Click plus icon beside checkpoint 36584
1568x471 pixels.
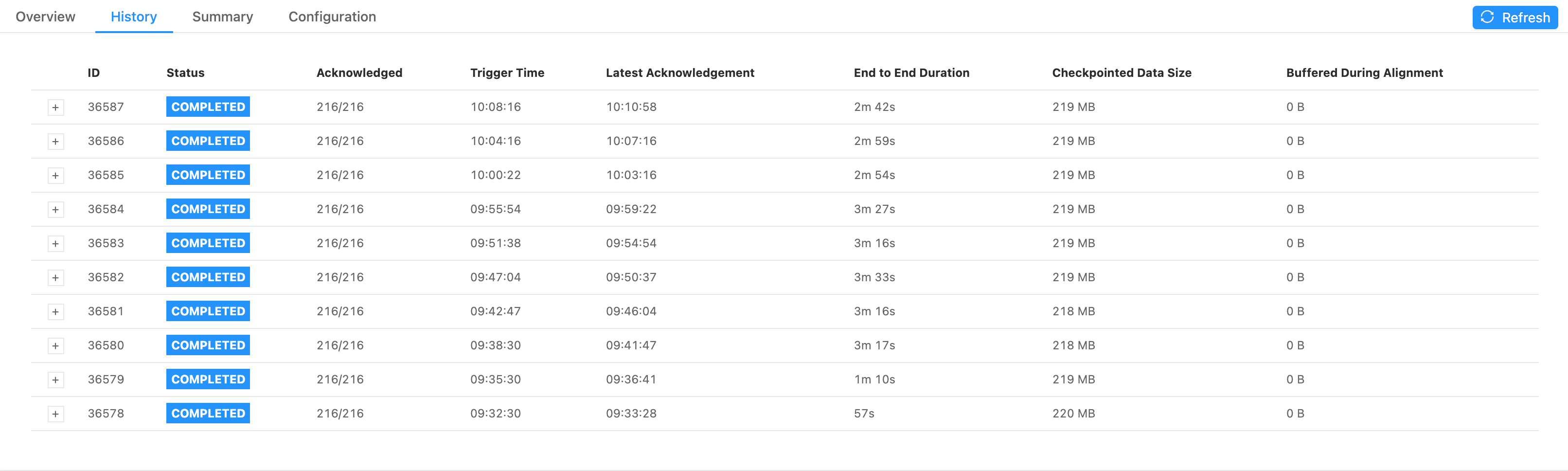point(55,210)
